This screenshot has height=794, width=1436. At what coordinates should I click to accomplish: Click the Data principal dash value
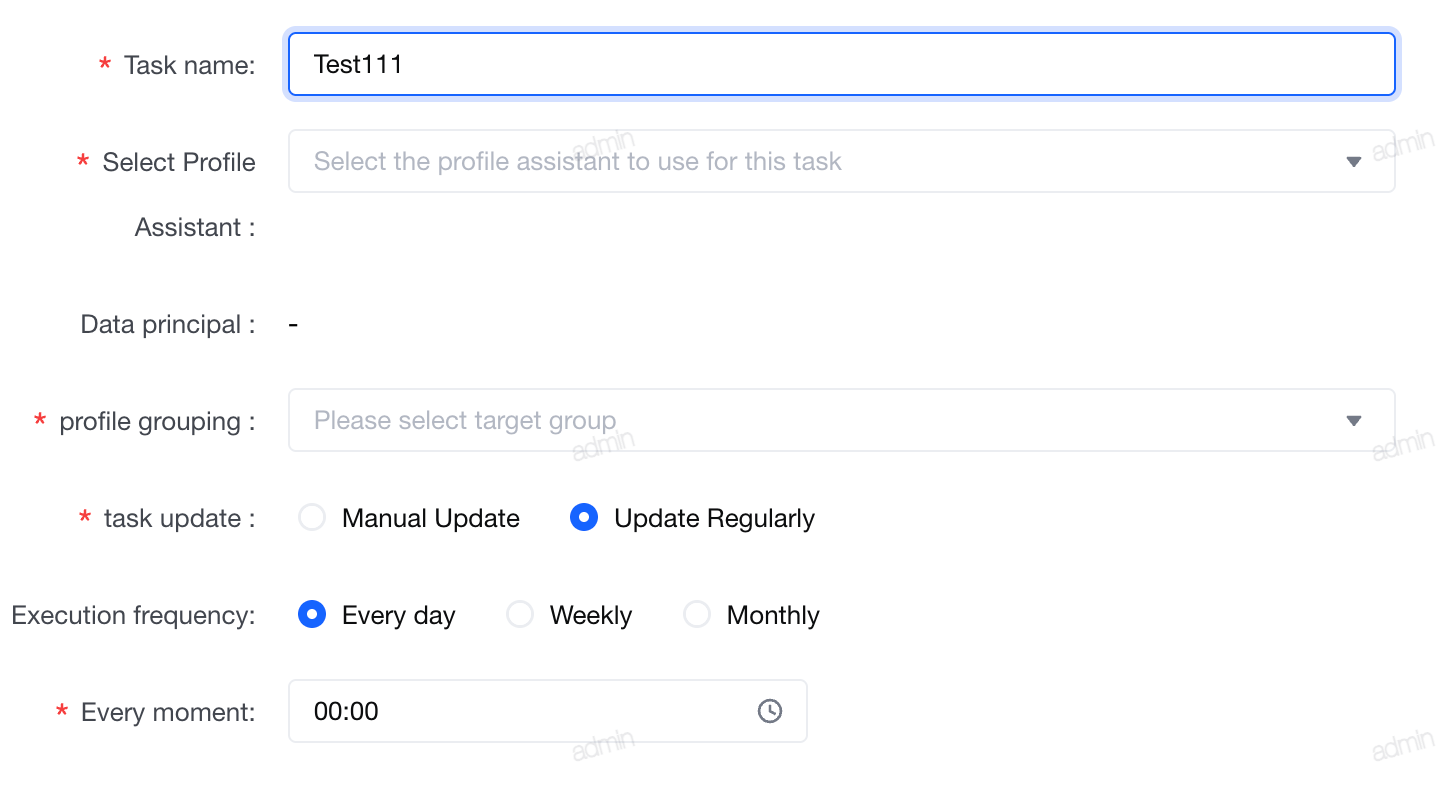tap(293, 324)
